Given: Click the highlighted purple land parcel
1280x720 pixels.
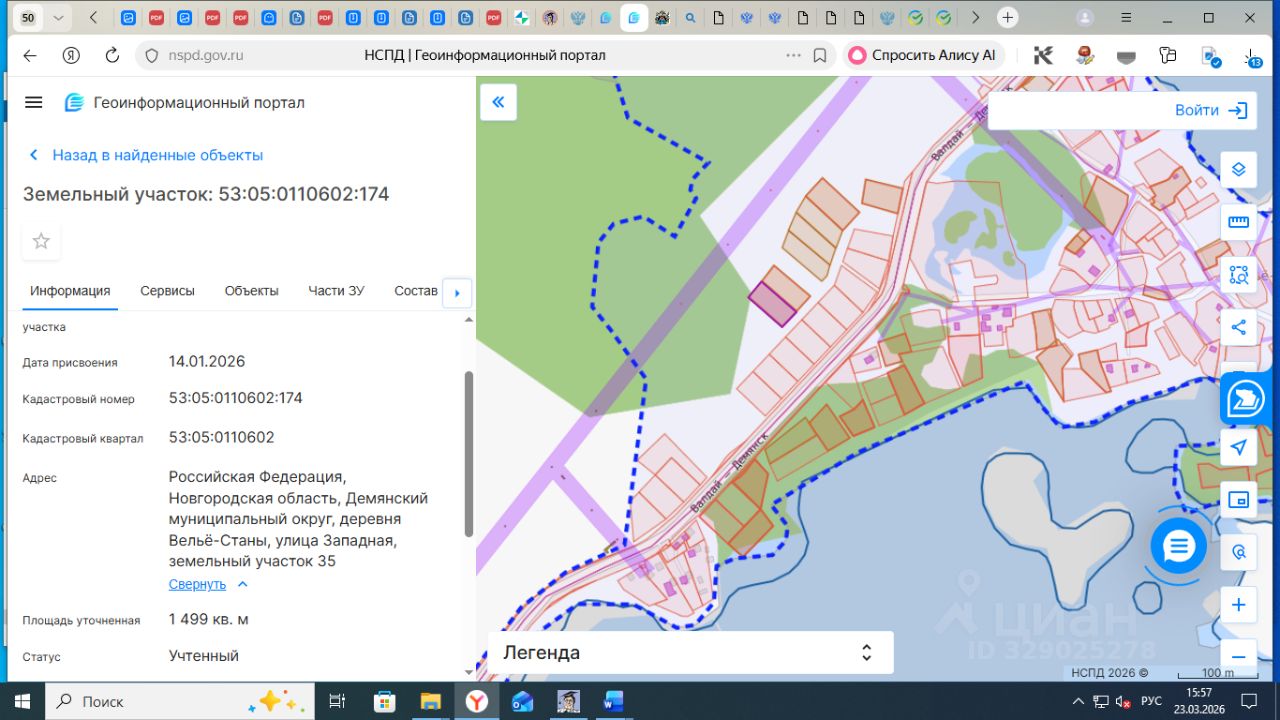Looking at the screenshot, I should click(772, 304).
